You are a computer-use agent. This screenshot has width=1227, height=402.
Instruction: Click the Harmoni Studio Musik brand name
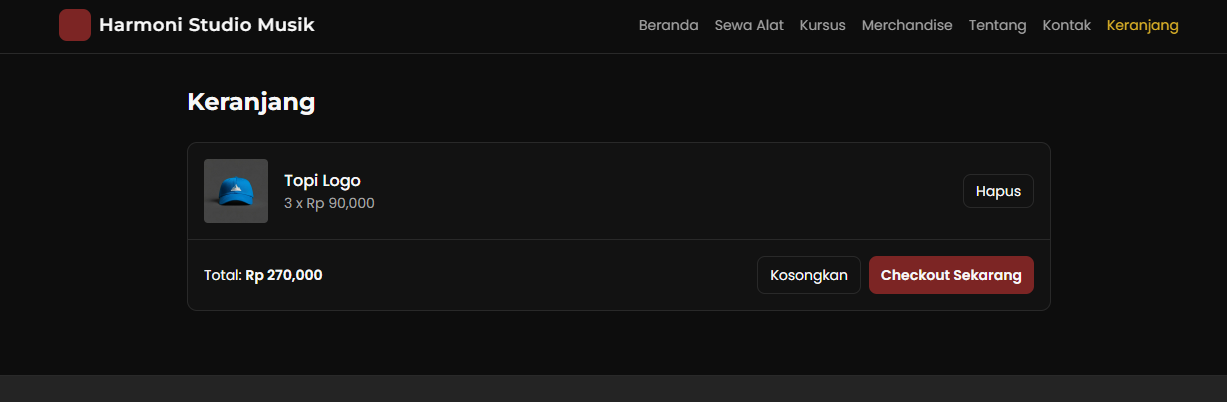tap(206, 25)
